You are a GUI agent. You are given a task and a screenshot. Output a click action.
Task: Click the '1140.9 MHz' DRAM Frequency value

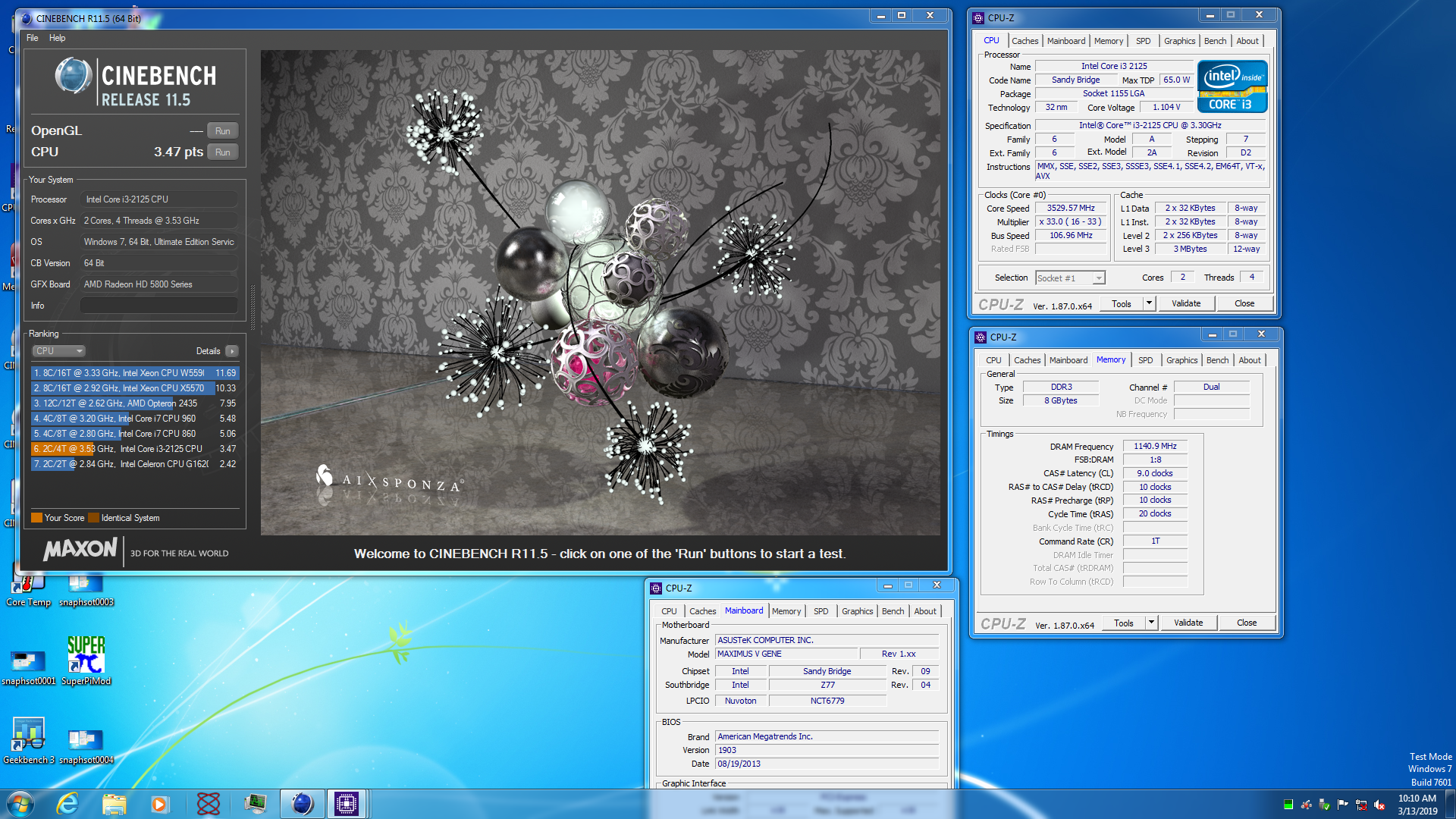[1155, 447]
